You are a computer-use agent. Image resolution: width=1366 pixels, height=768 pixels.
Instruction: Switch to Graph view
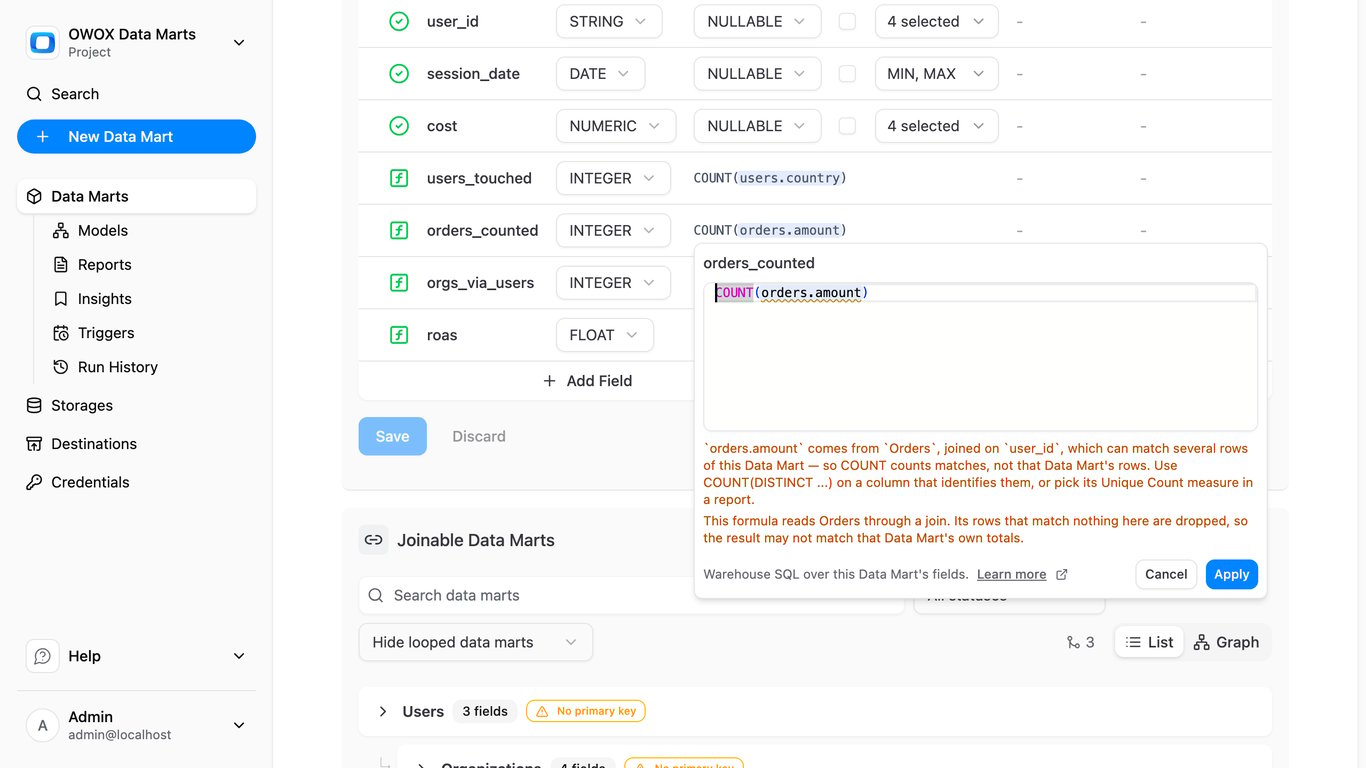tap(1226, 642)
